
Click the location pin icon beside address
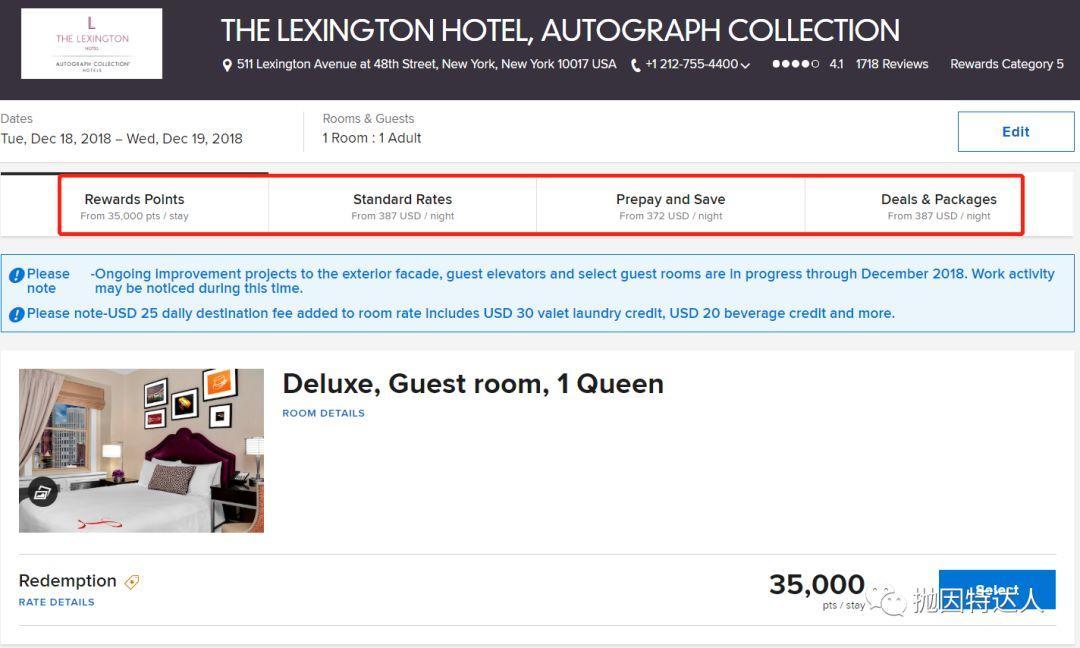click(x=227, y=65)
